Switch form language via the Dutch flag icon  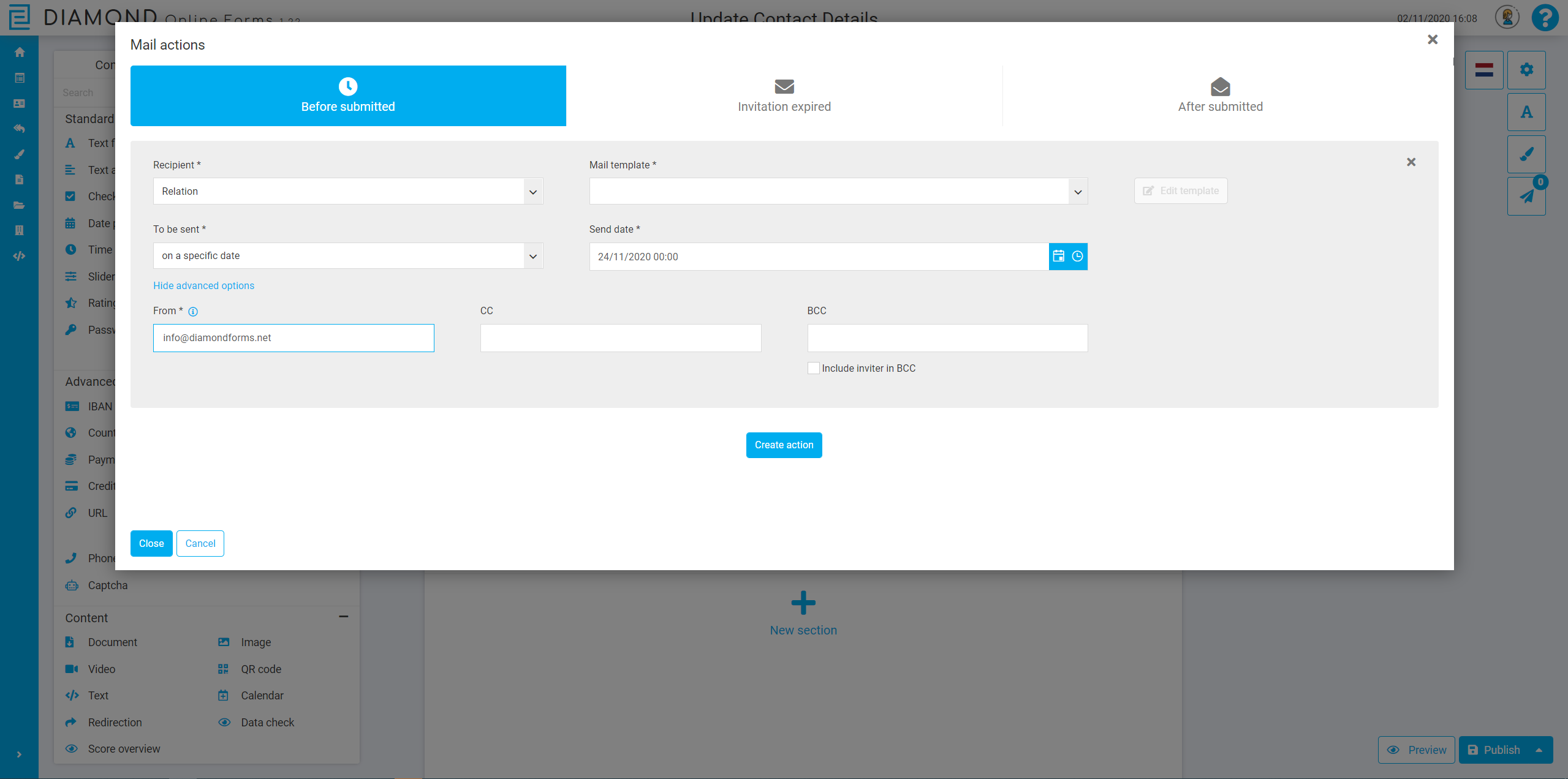point(1483,70)
